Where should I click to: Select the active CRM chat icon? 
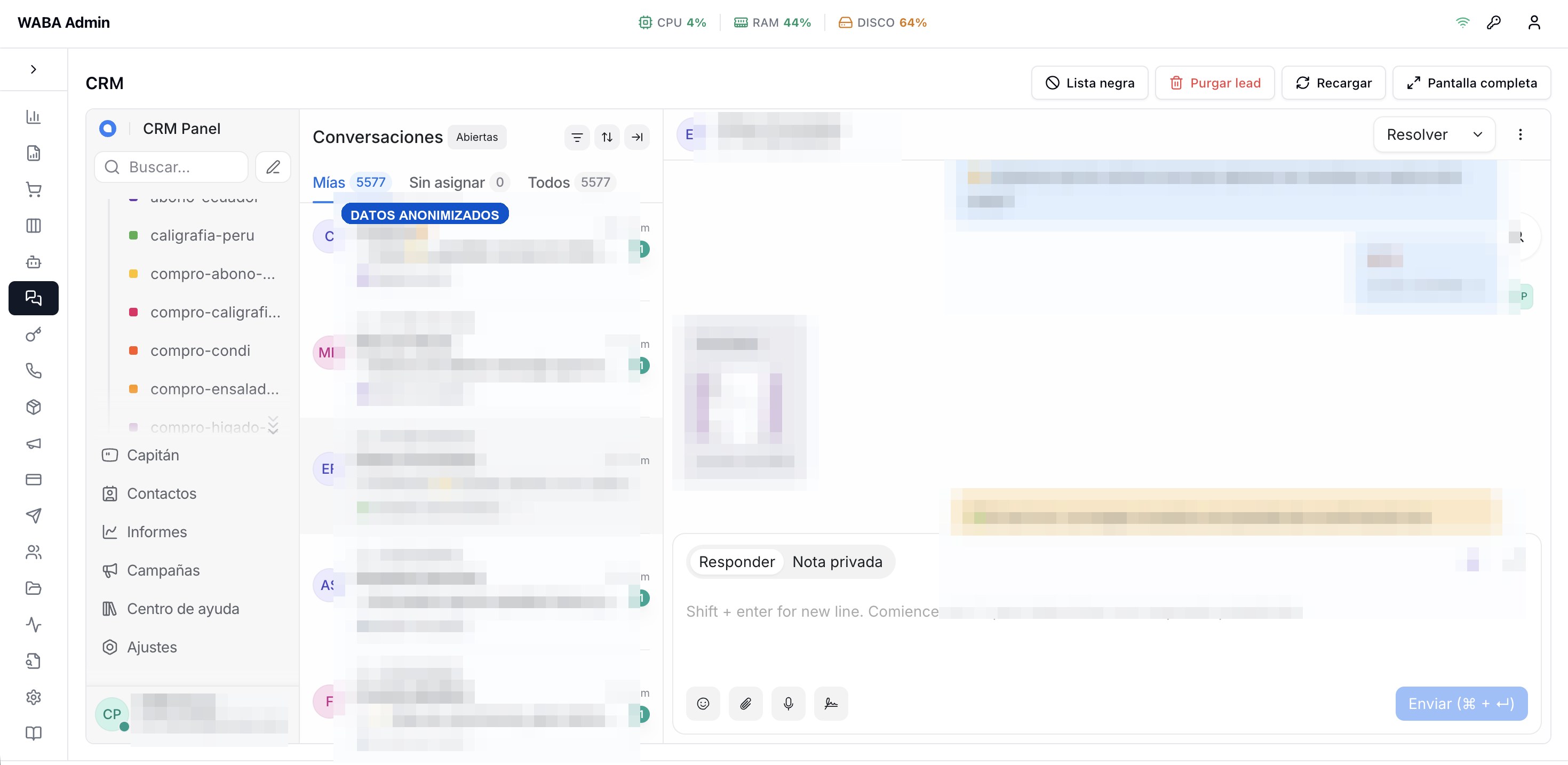point(34,298)
